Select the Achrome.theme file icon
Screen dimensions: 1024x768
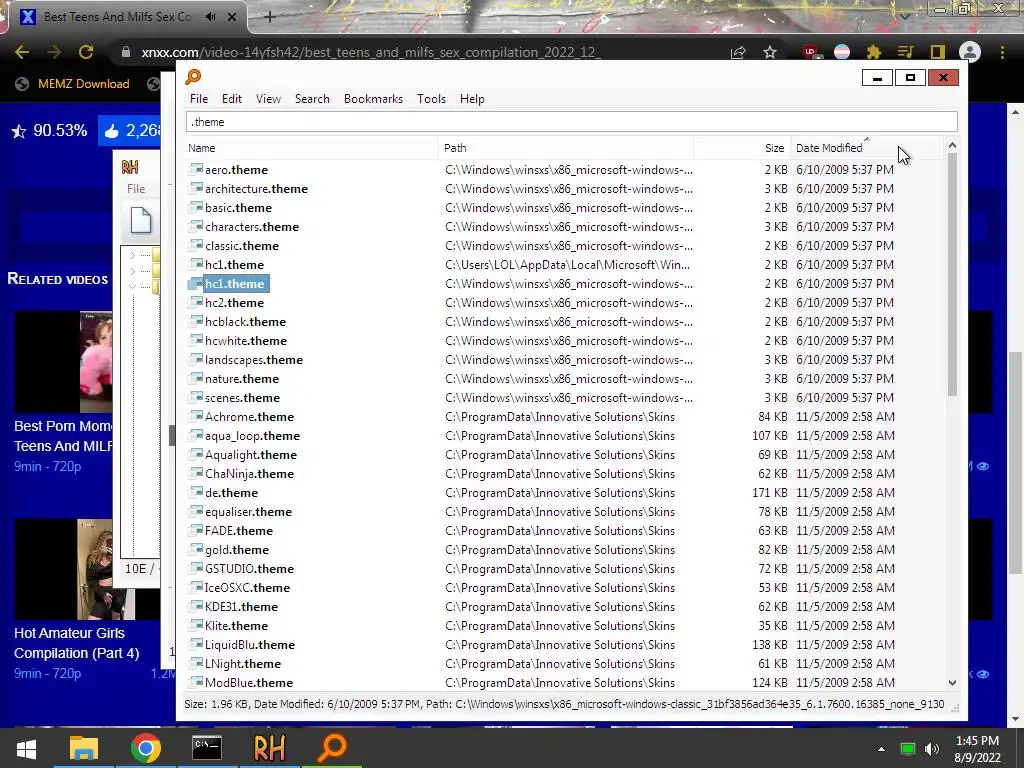[195, 417]
